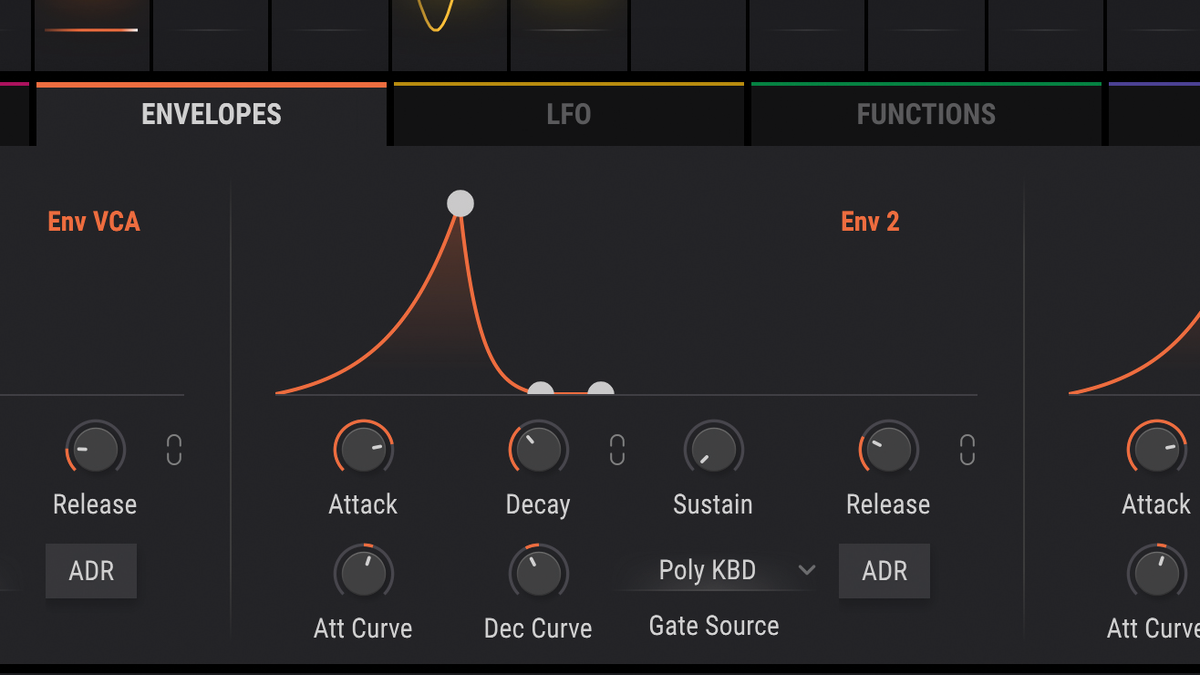Click the orange Env 2 label
Image resolution: width=1200 pixels, height=675 pixels.
pos(868,221)
